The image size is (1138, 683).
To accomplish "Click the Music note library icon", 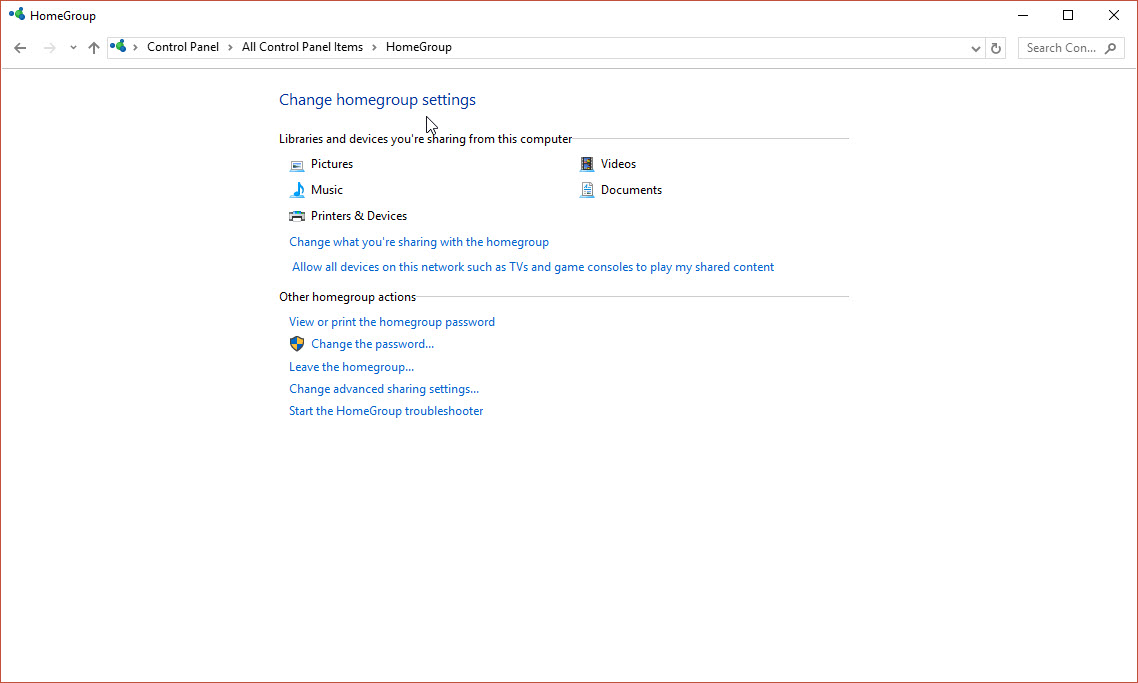I will pyautogui.click(x=297, y=190).
